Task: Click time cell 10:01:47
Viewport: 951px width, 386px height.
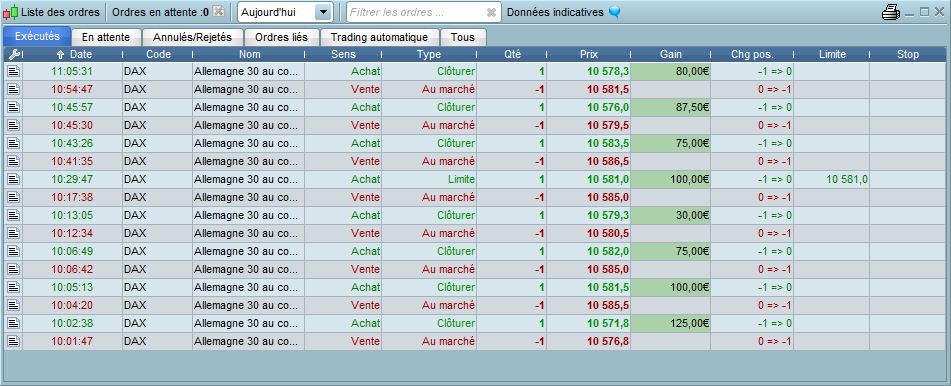Action: [72, 341]
